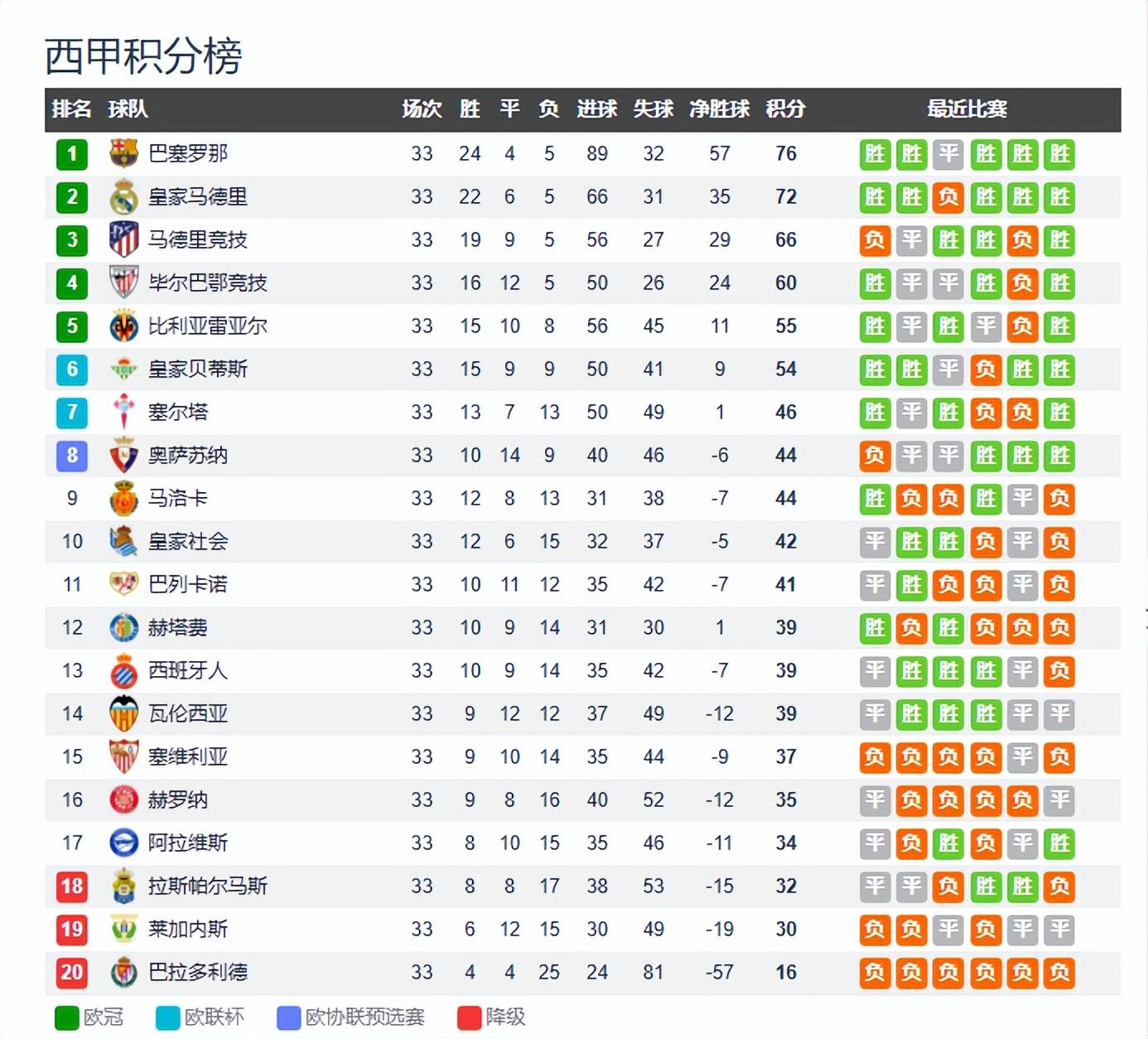The height and width of the screenshot is (1039, 1148).
Task: Click the cyan 欧联杯 legend swatch
Action: (x=167, y=1017)
